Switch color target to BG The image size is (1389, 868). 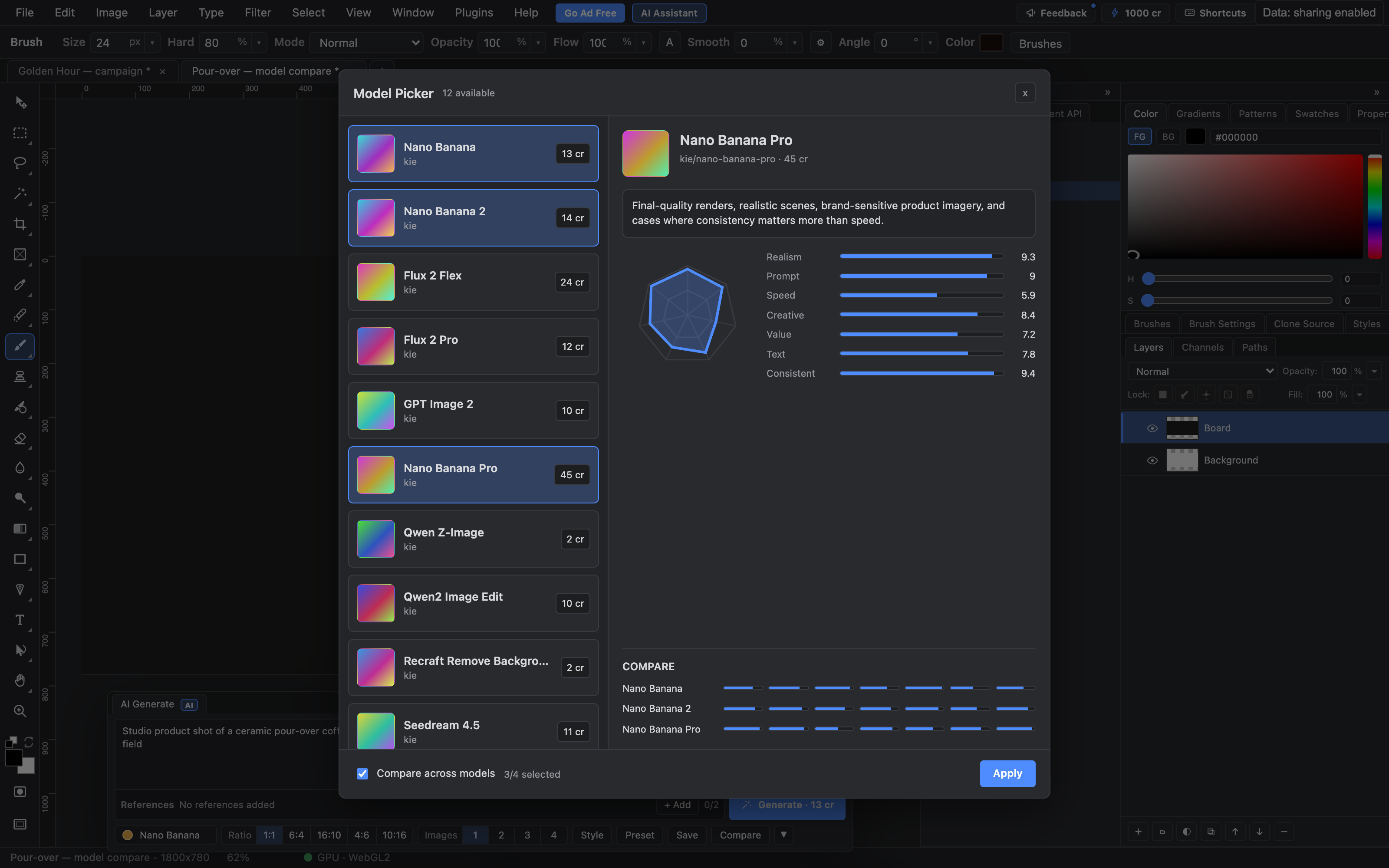(x=1168, y=137)
